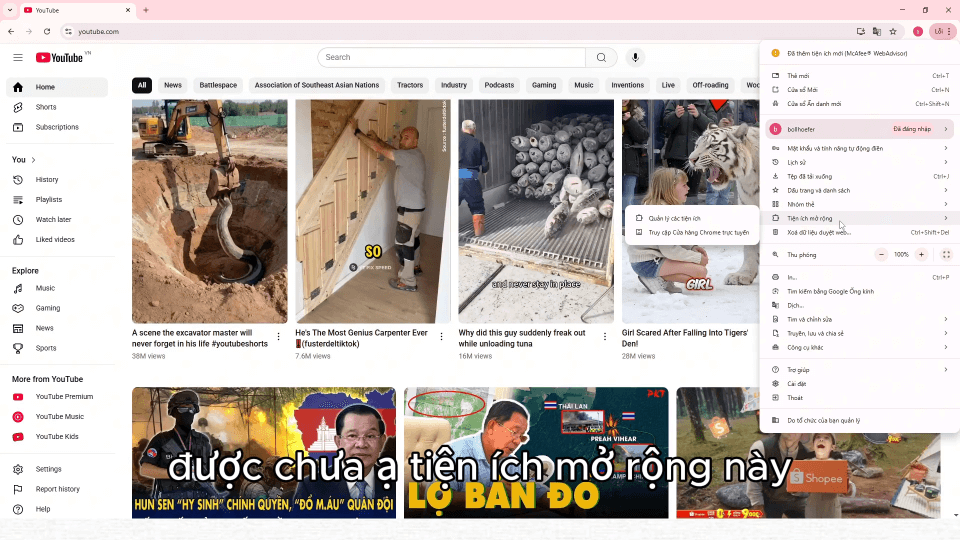Explore Gaming category

pyautogui.click(x=57, y=308)
